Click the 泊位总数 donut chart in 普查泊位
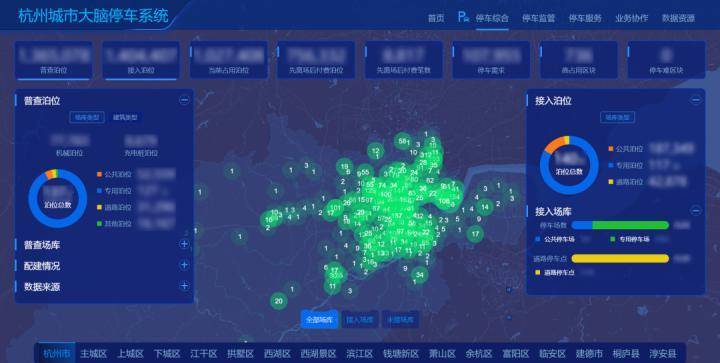Viewport: 720px width, 363px height. coord(57,198)
